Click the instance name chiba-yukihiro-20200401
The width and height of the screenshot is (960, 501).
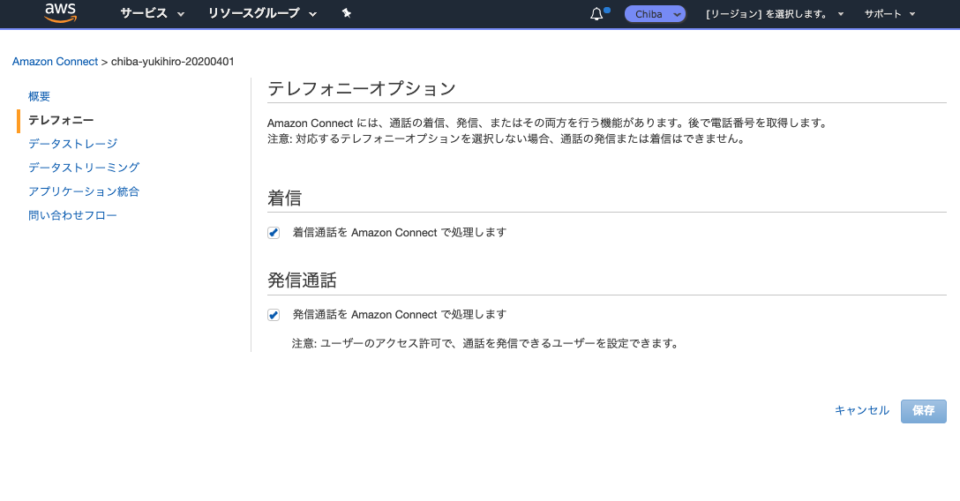173,61
